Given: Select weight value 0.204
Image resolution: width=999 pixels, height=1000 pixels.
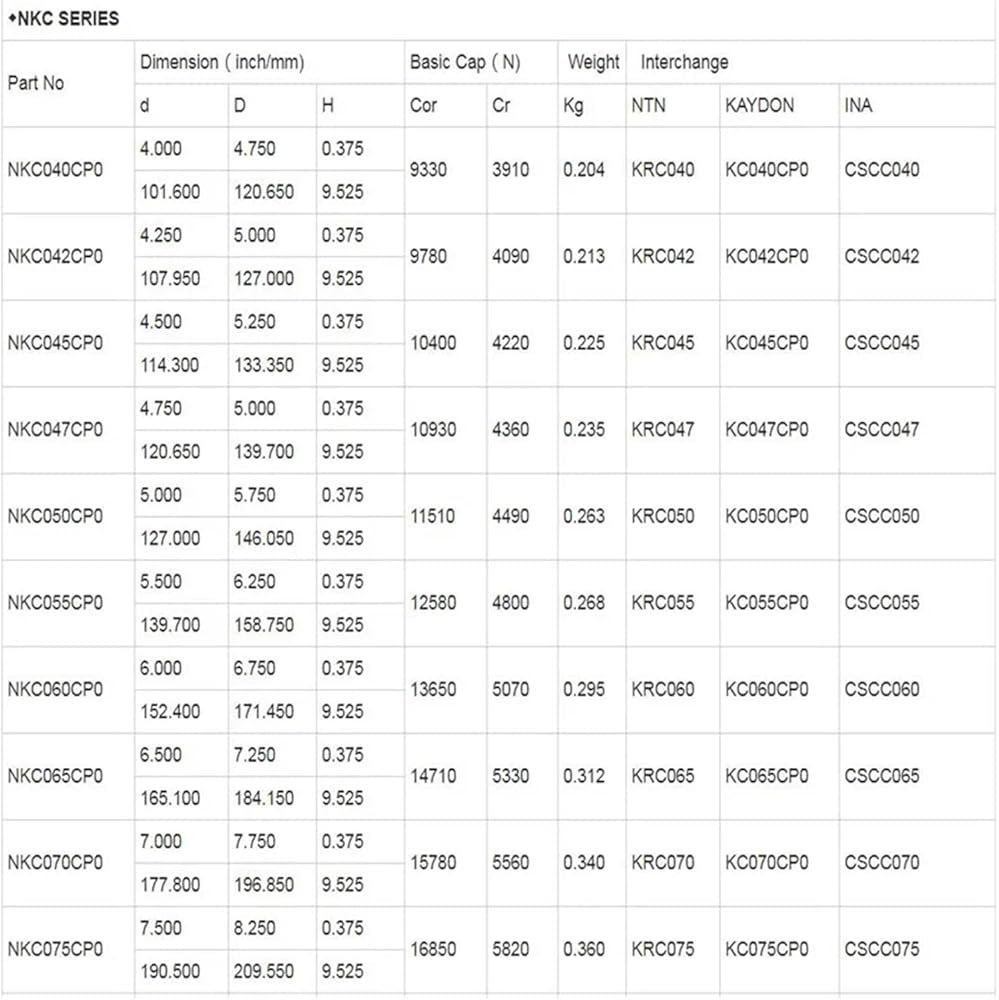Looking at the screenshot, I should [584, 170].
